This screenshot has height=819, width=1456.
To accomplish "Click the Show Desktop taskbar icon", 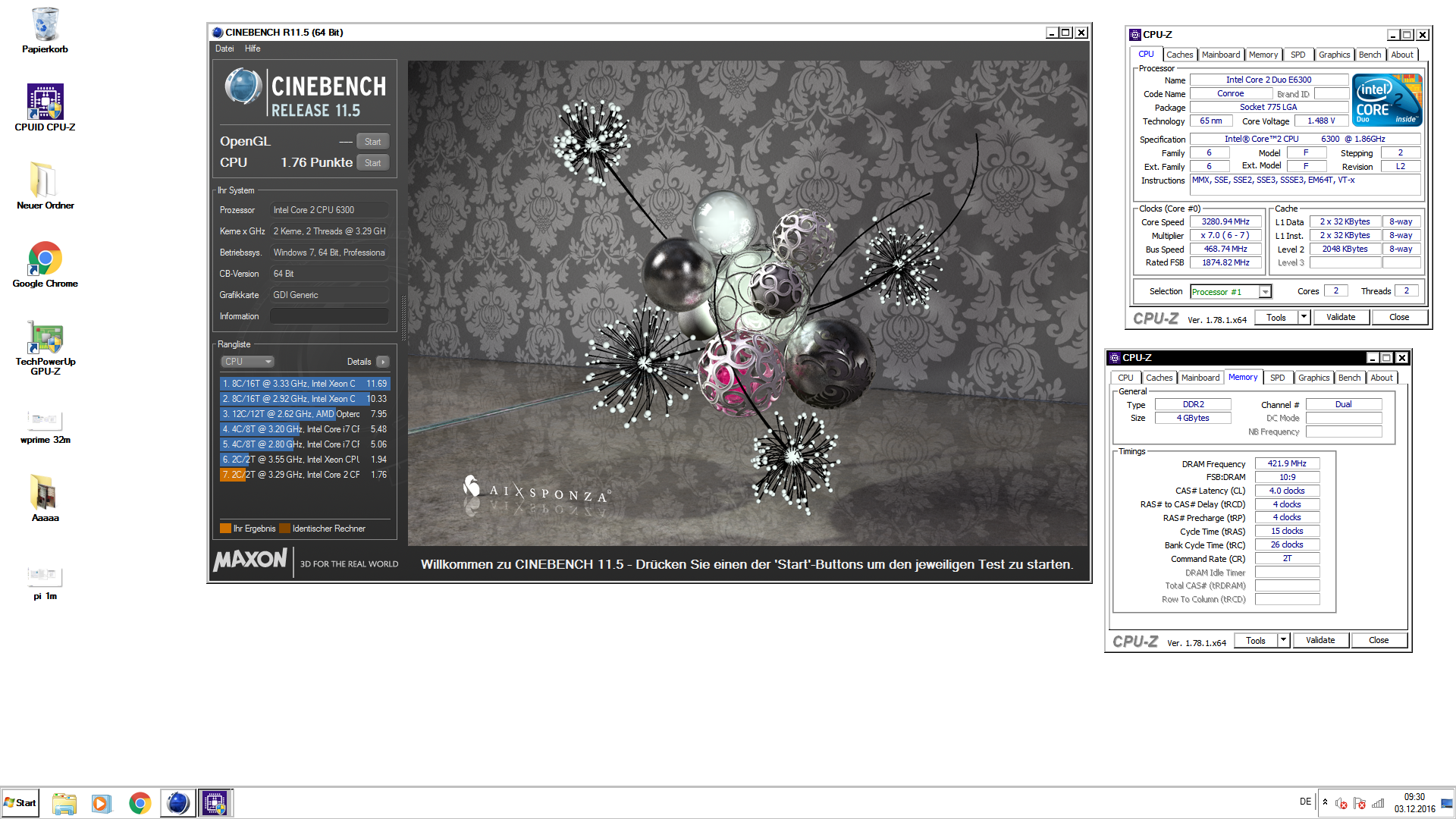I will pyautogui.click(x=1448, y=803).
